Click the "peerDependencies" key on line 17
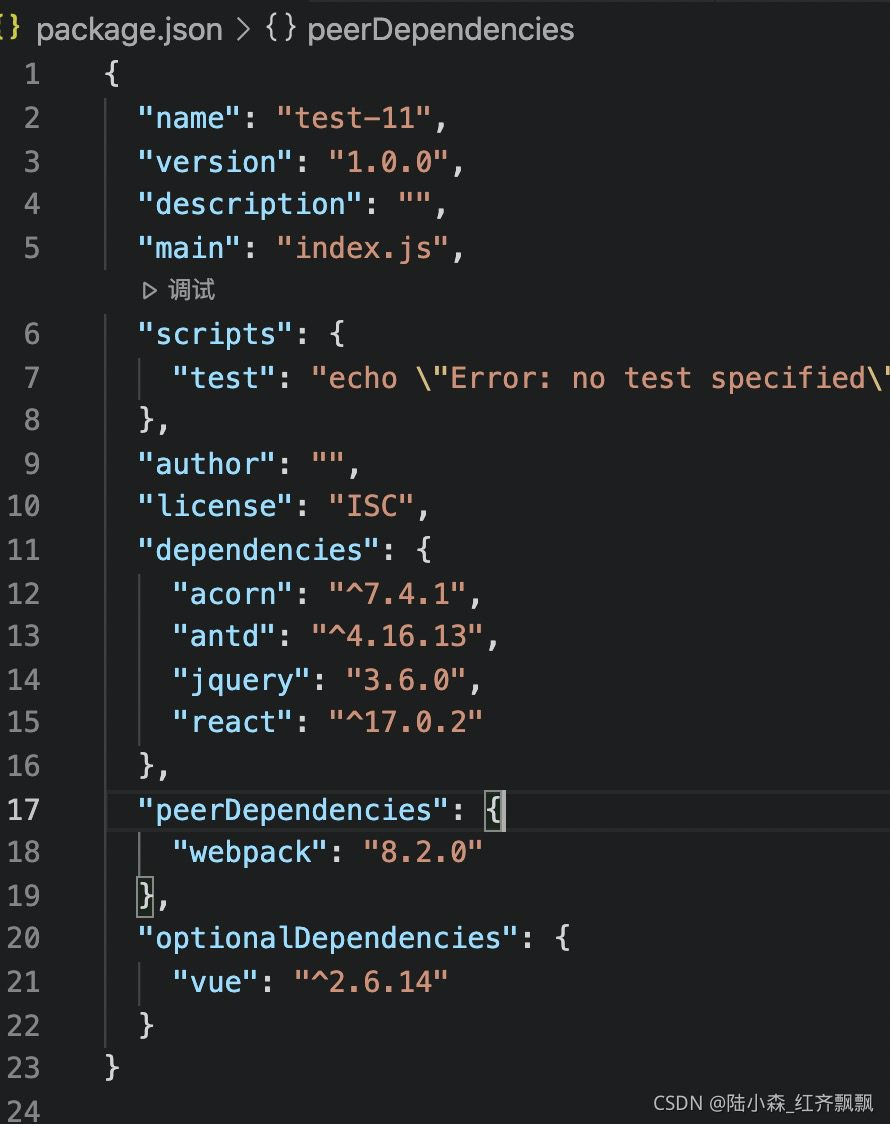The image size is (890, 1124). (x=293, y=810)
